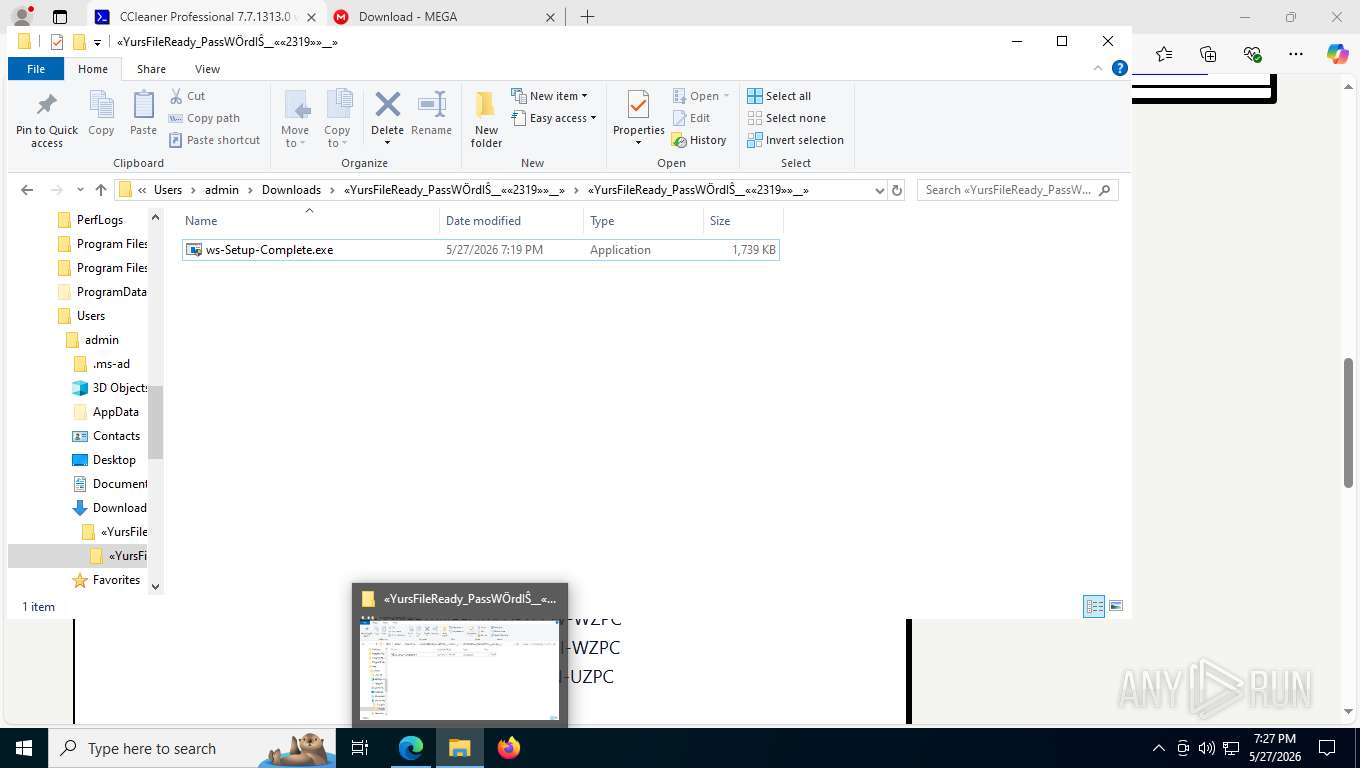The height and width of the screenshot is (768, 1360).
Task: Go back with the Back arrow
Action: click(27, 190)
